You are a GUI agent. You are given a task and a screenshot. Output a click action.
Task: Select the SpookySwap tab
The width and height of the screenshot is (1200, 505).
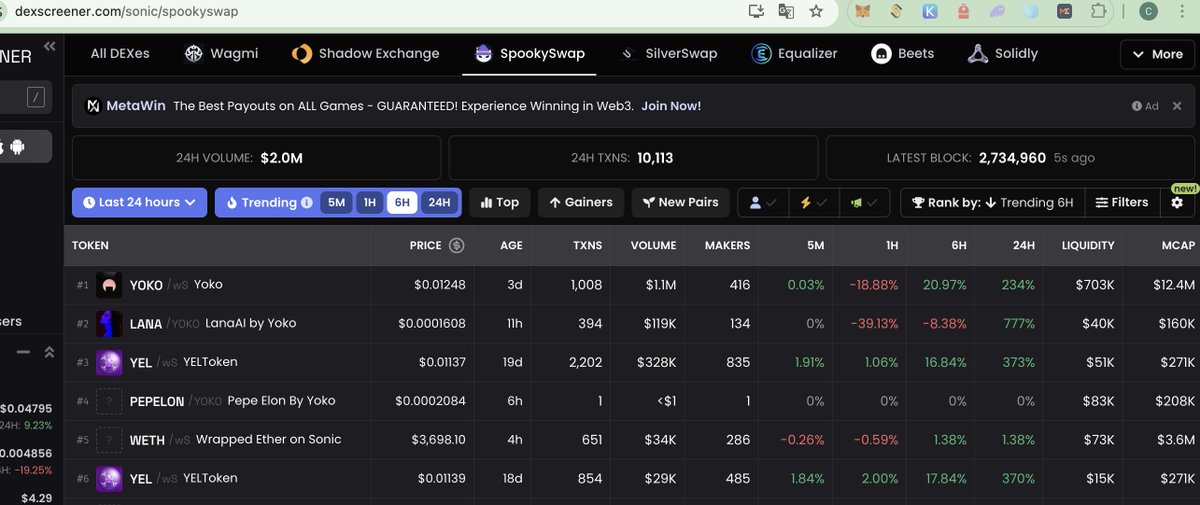point(529,53)
